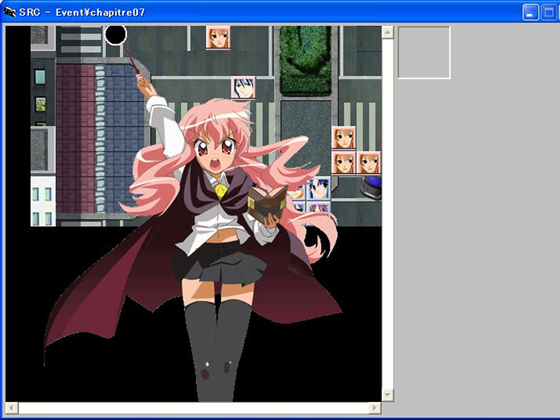Click the horizontal scrollbar right arrow
The width and height of the screenshot is (560, 420).
click(375, 408)
